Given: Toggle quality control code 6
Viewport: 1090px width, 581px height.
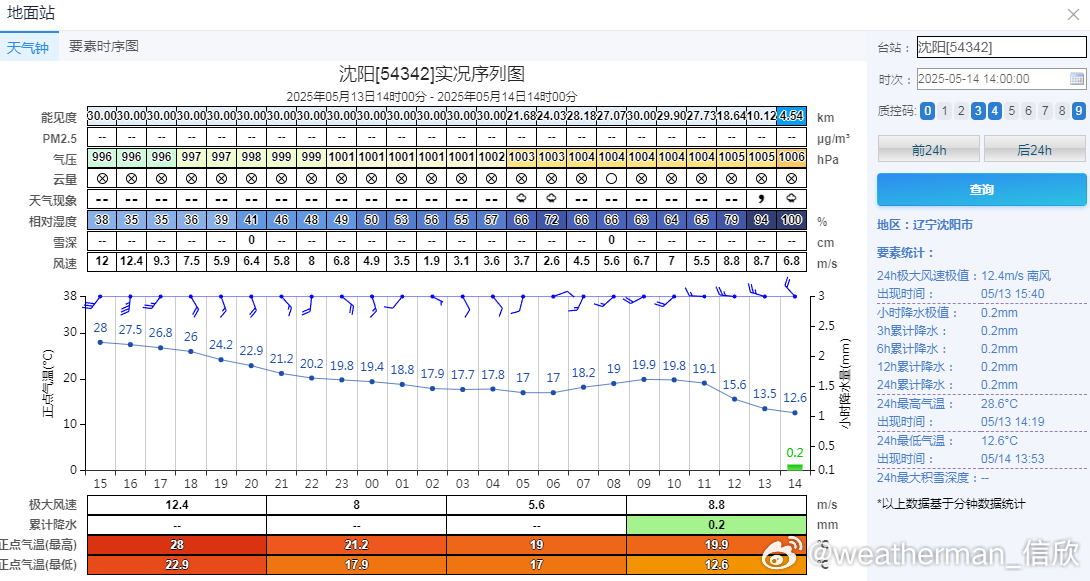Looking at the screenshot, I should 1028,111.
